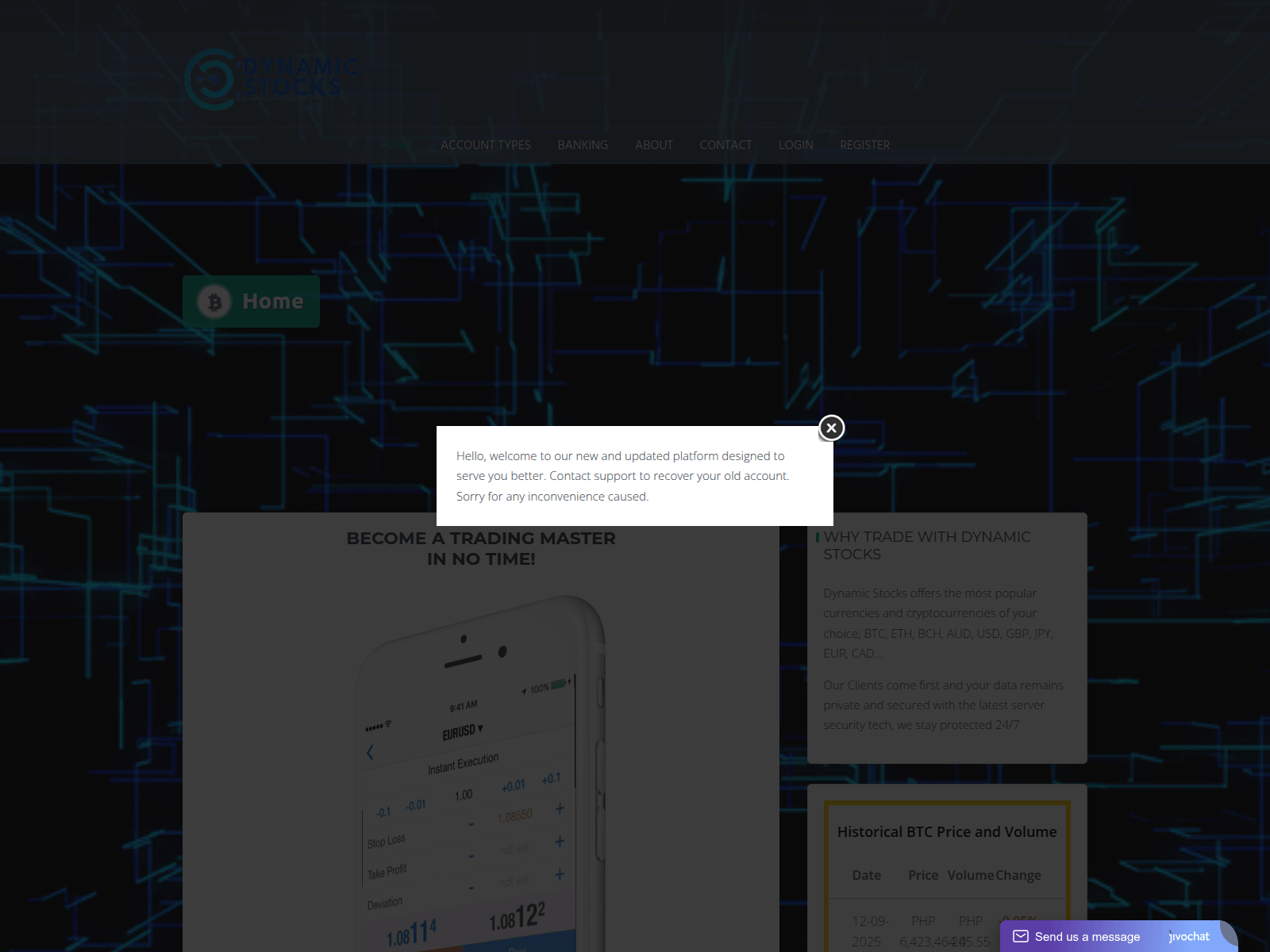Open the CONTACT page

(725, 145)
